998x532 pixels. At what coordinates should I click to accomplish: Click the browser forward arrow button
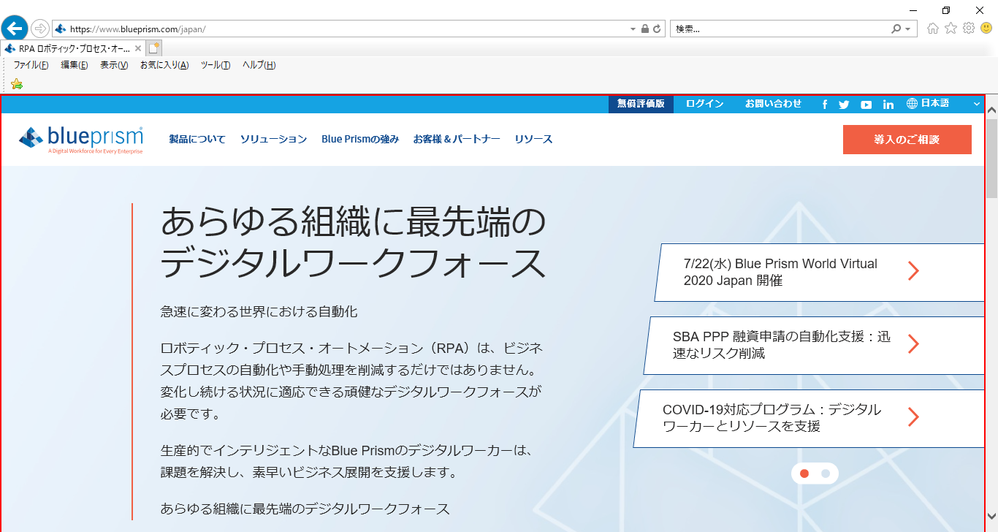click(x=40, y=29)
